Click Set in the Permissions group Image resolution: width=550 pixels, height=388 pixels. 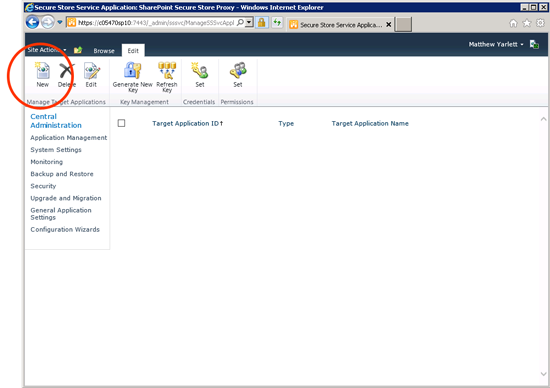tap(238, 75)
